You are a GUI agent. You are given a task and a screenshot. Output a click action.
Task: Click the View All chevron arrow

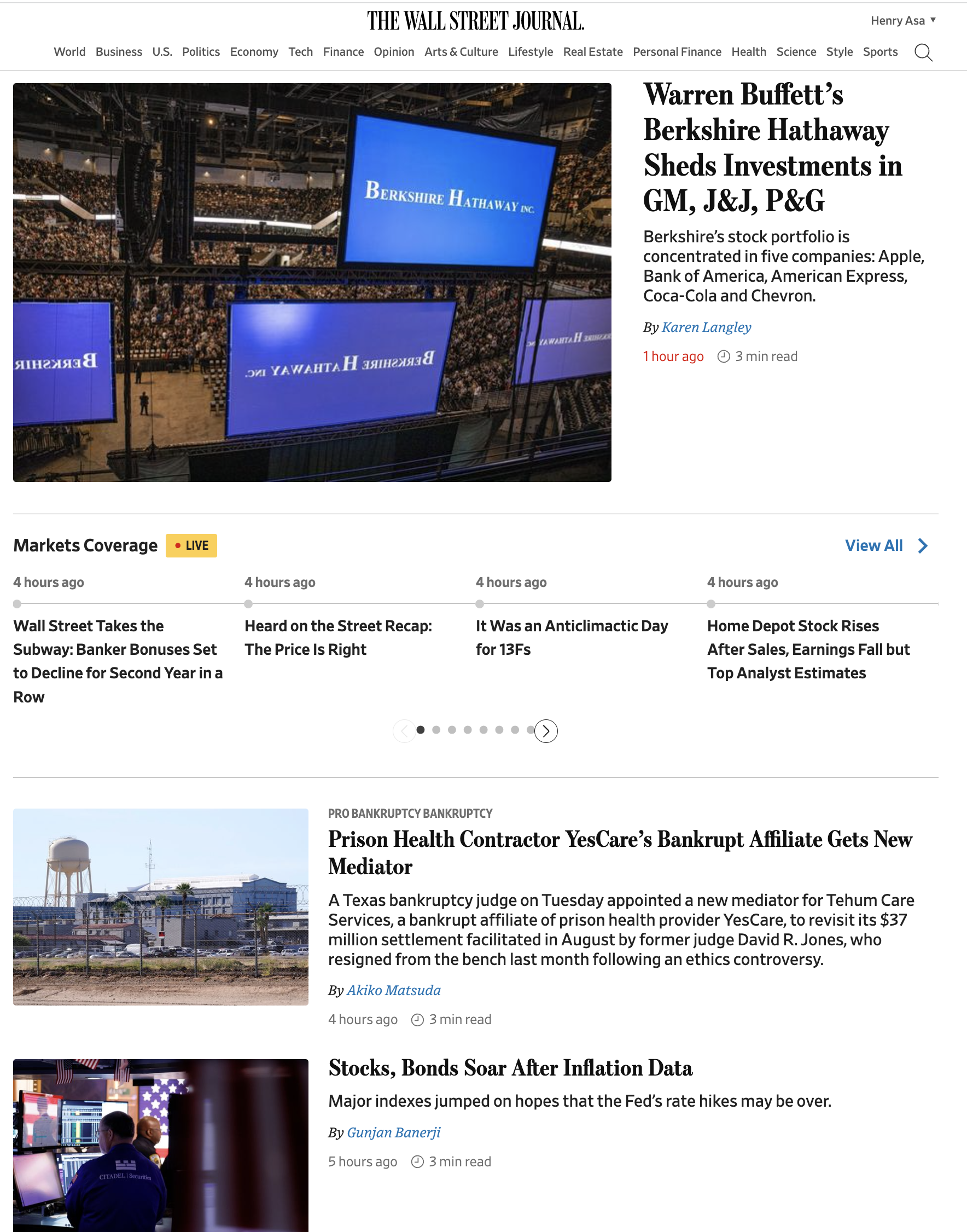coord(923,545)
